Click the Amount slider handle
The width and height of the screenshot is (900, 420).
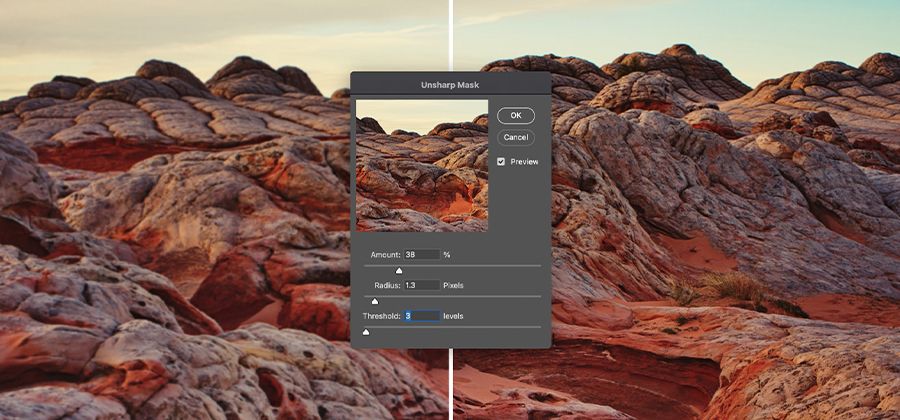click(399, 270)
